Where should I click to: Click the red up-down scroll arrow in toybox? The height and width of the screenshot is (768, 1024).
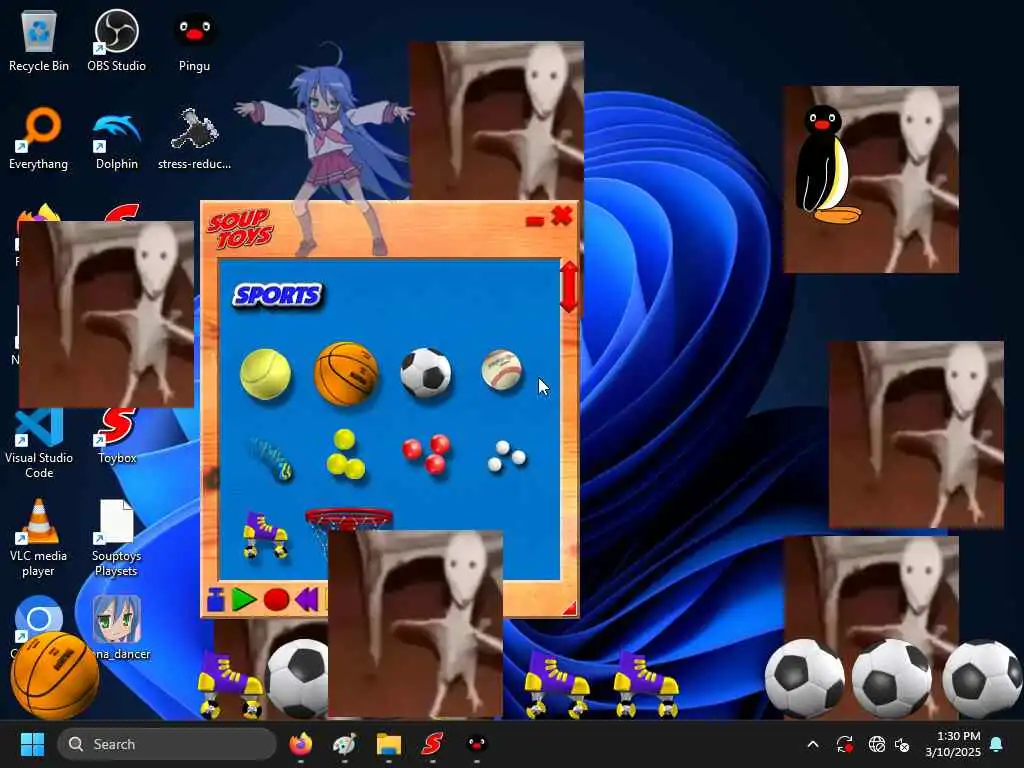[x=569, y=287]
